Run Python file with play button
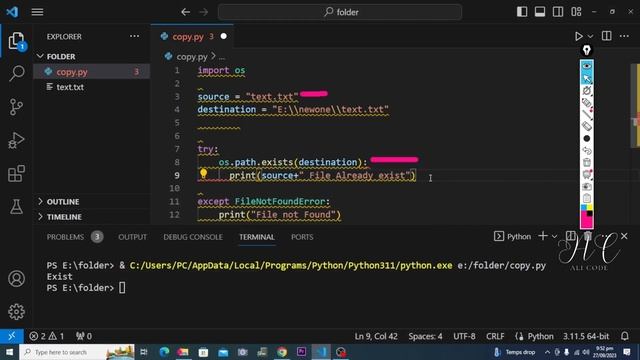This screenshot has height=360, width=640. [x=578, y=36]
